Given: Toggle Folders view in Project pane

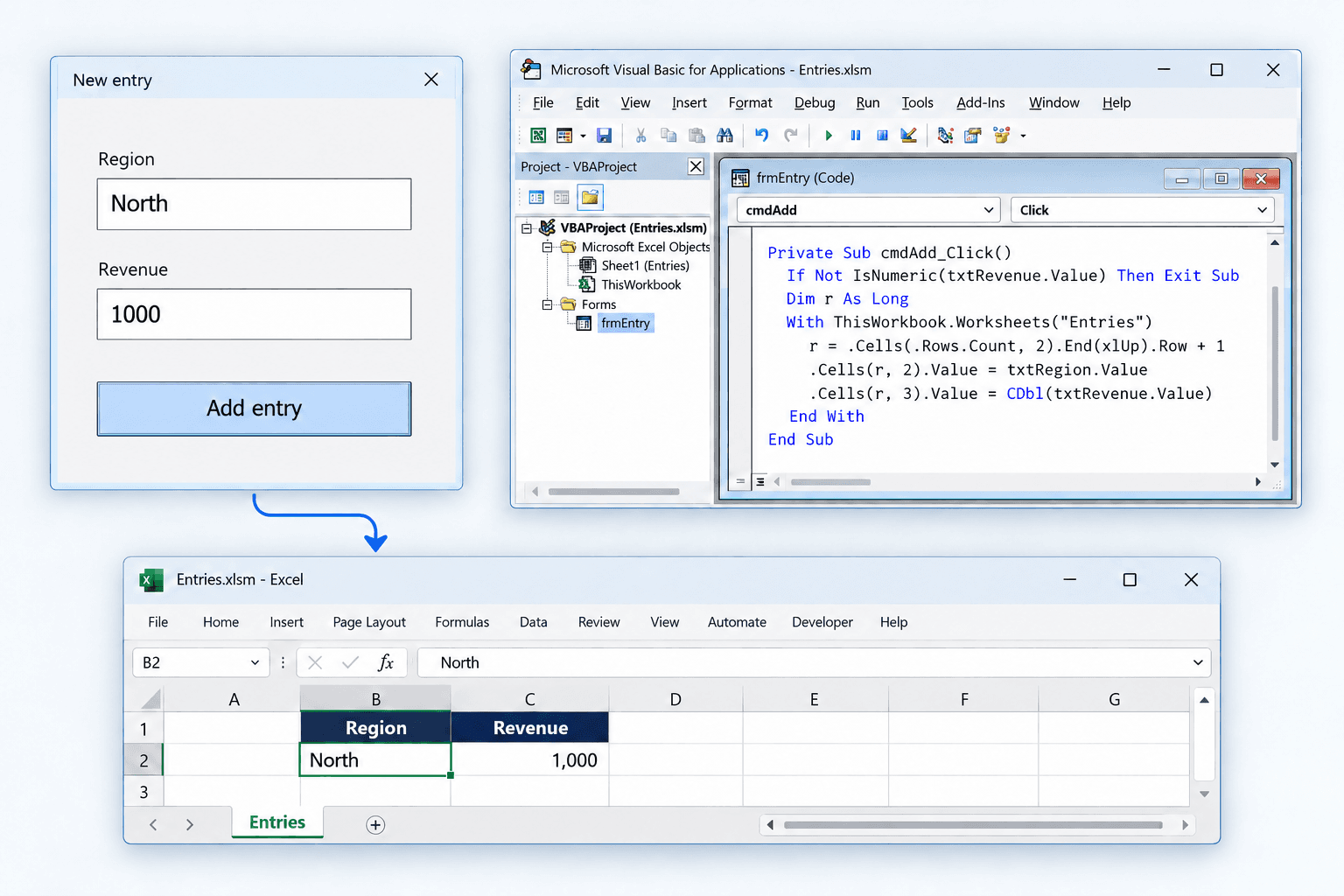Looking at the screenshot, I should pyautogui.click(x=591, y=198).
